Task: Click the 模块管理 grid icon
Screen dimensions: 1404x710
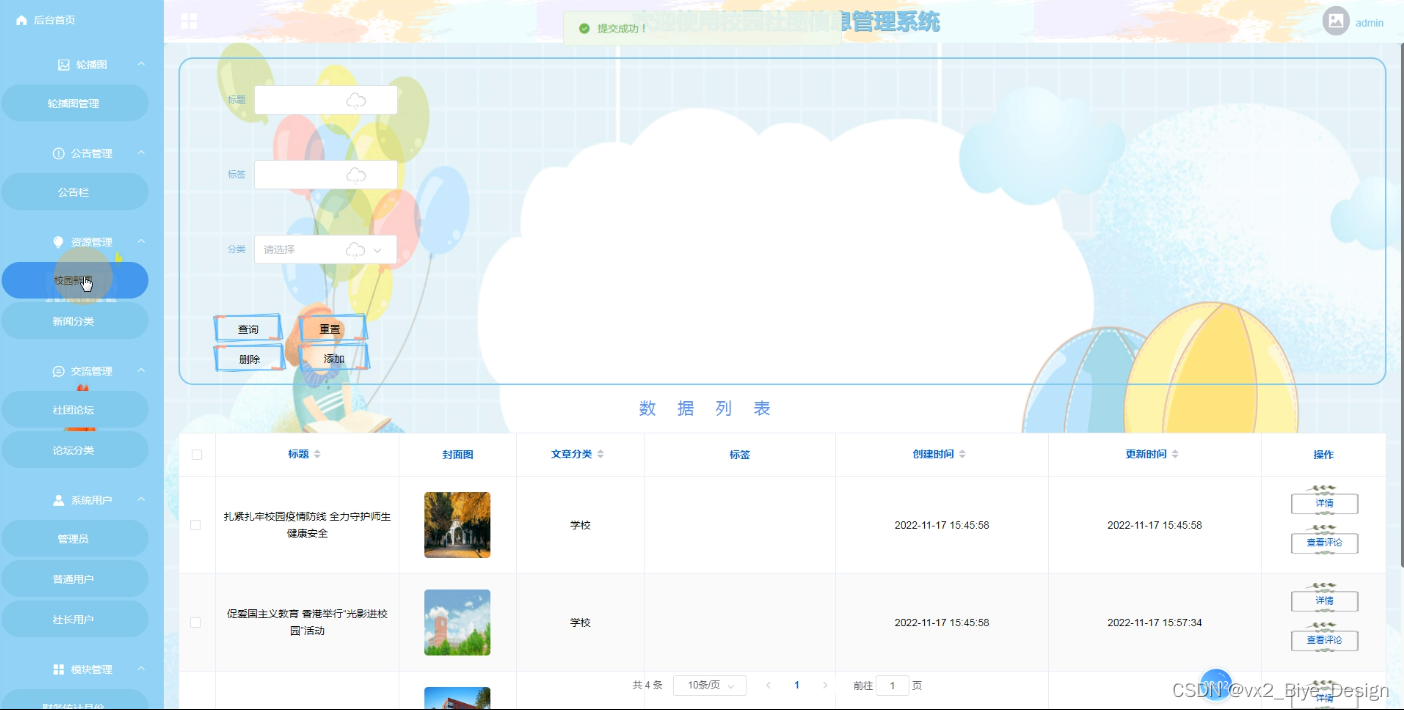Action: point(58,669)
